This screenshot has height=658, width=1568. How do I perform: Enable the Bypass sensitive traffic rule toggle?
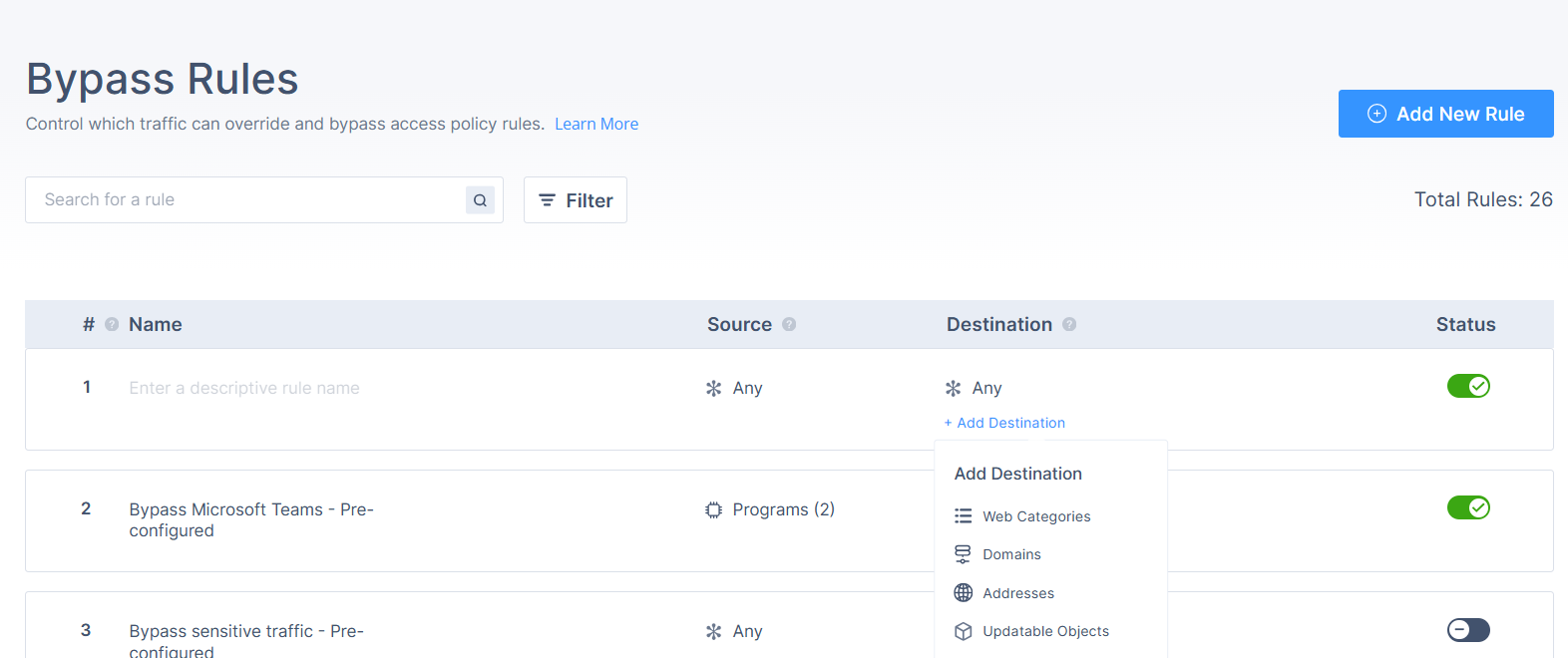[x=1468, y=629]
